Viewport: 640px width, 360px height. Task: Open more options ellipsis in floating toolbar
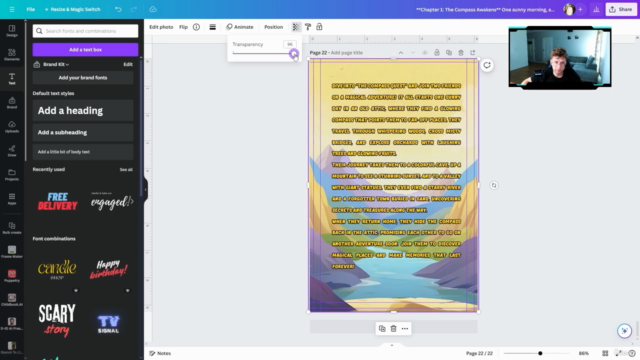405,329
